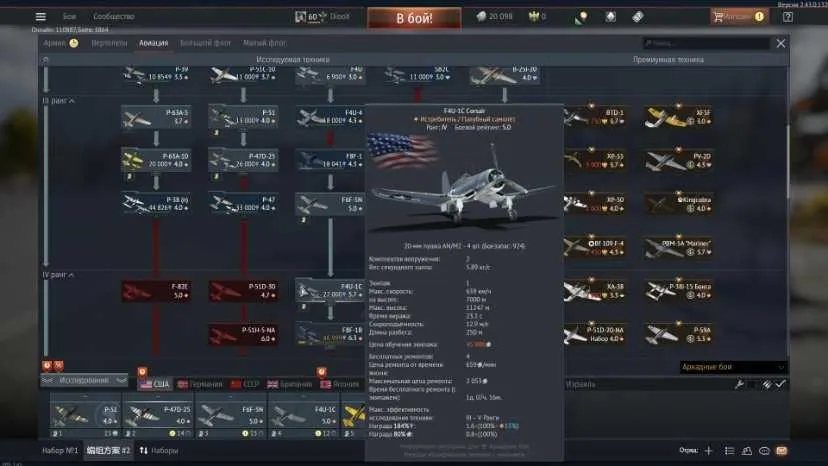Select the P-47D-25 crew slot 2
Viewport: 828px width, 466px height.
pyautogui.click(x=158, y=416)
